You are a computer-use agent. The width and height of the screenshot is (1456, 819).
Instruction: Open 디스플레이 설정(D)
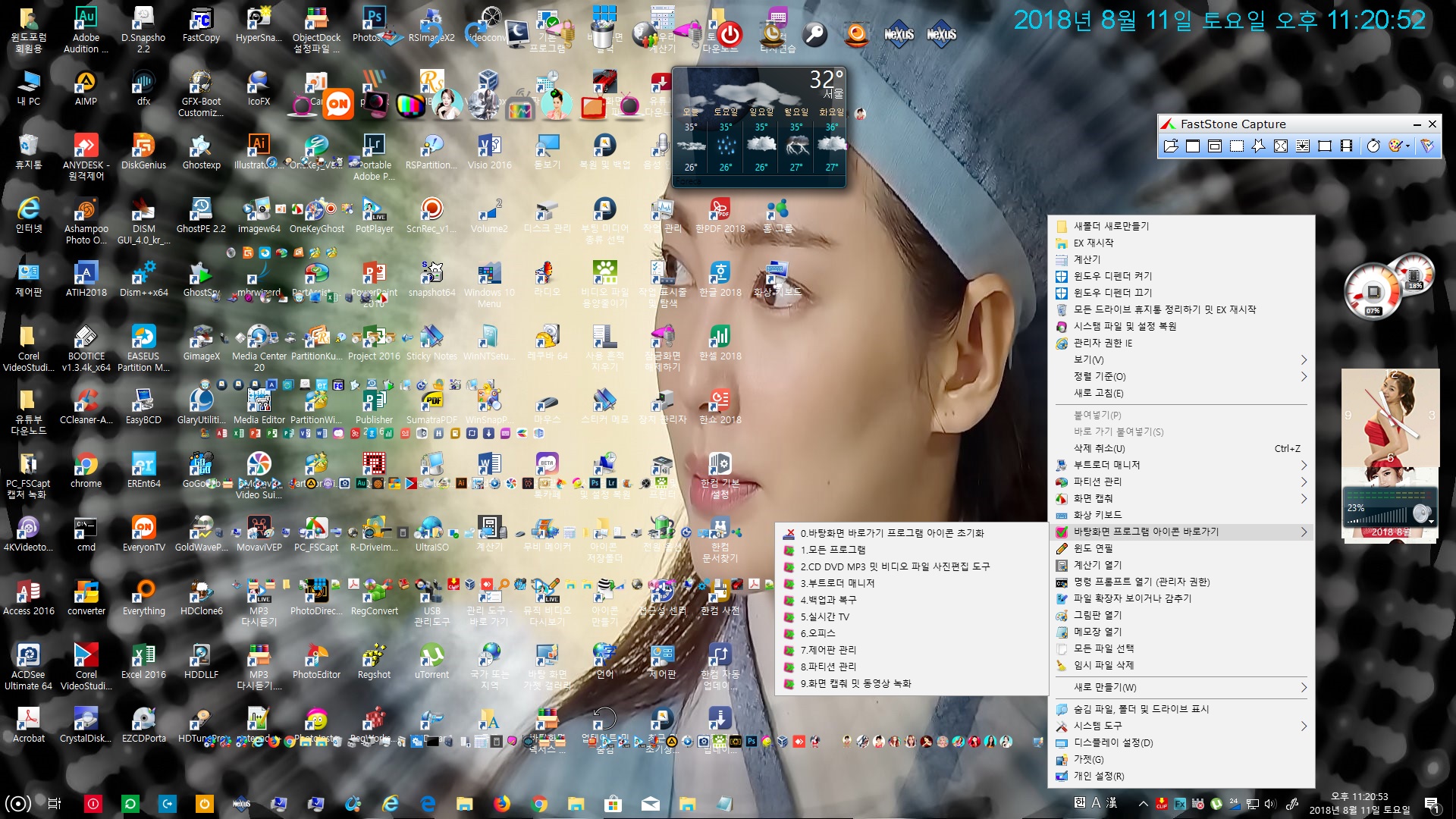click(x=1181, y=742)
